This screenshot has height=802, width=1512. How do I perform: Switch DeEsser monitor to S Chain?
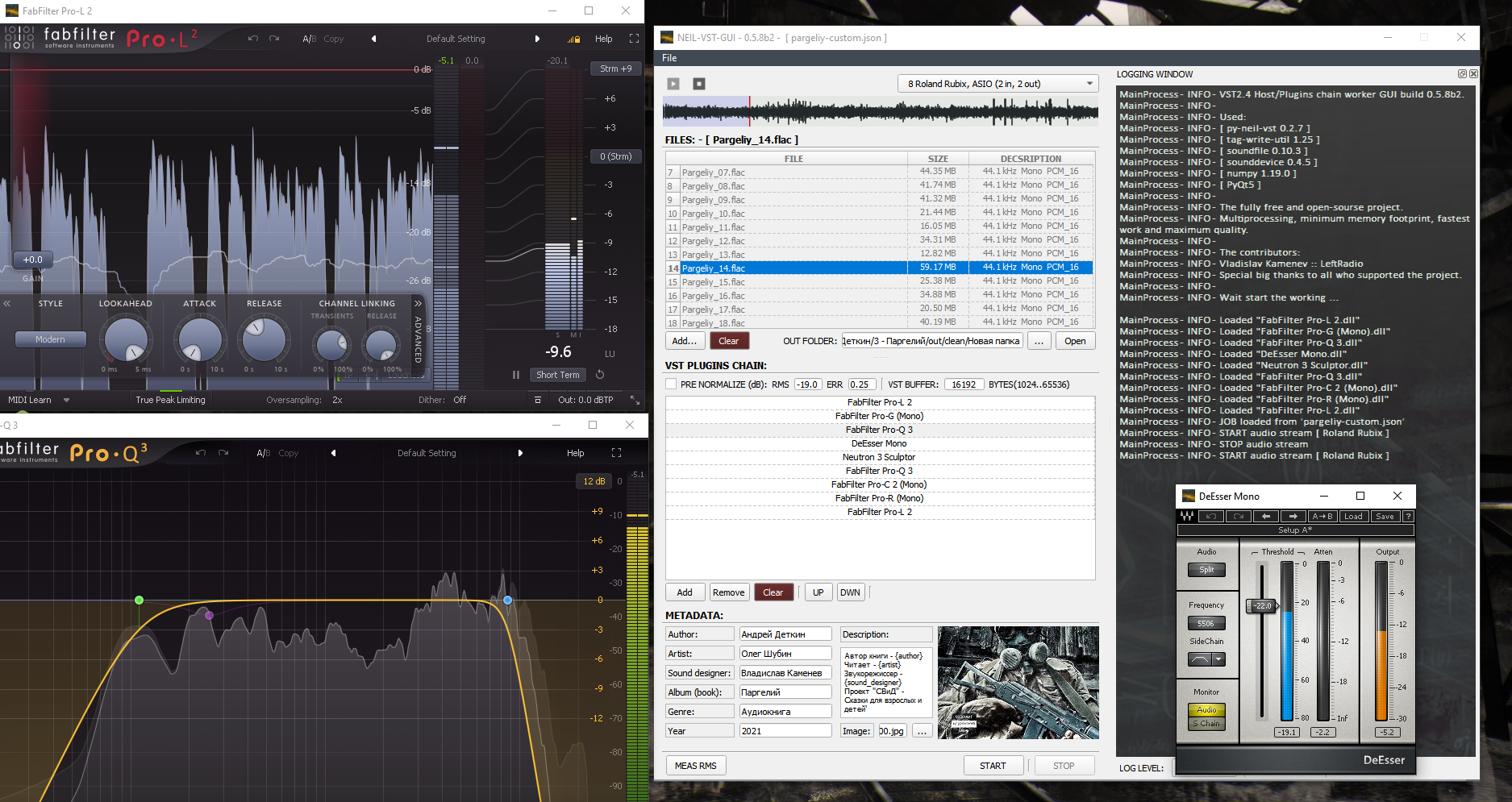pyautogui.click(x=1206, y=724)
